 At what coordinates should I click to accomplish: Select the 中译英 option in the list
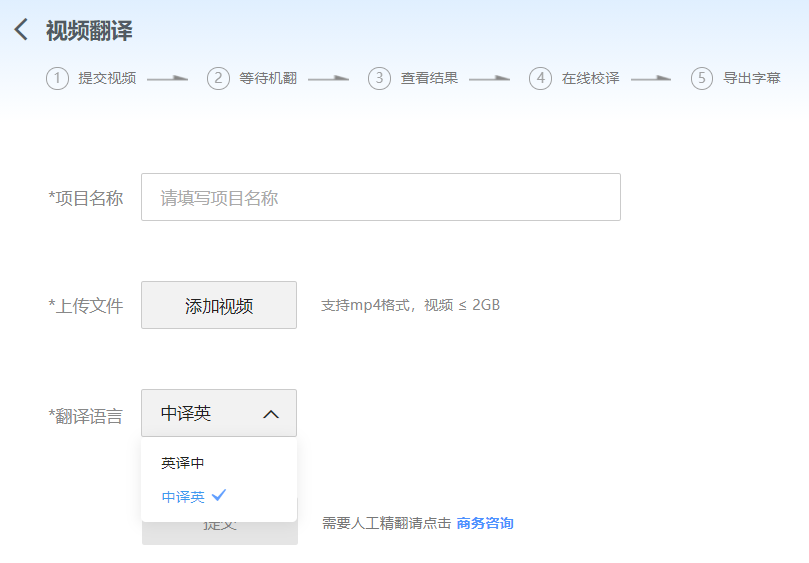(184, 496)
